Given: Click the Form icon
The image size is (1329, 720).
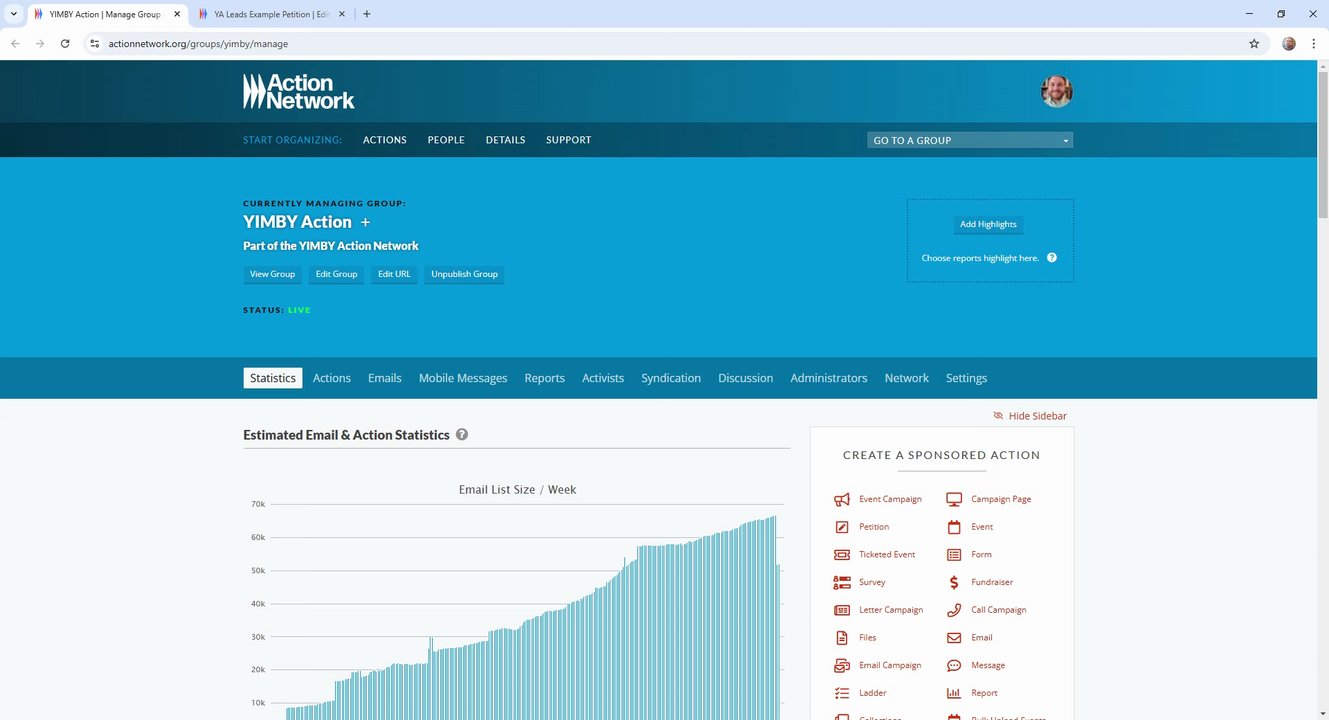Looking at the screenshot, I should tap(954, 554).
